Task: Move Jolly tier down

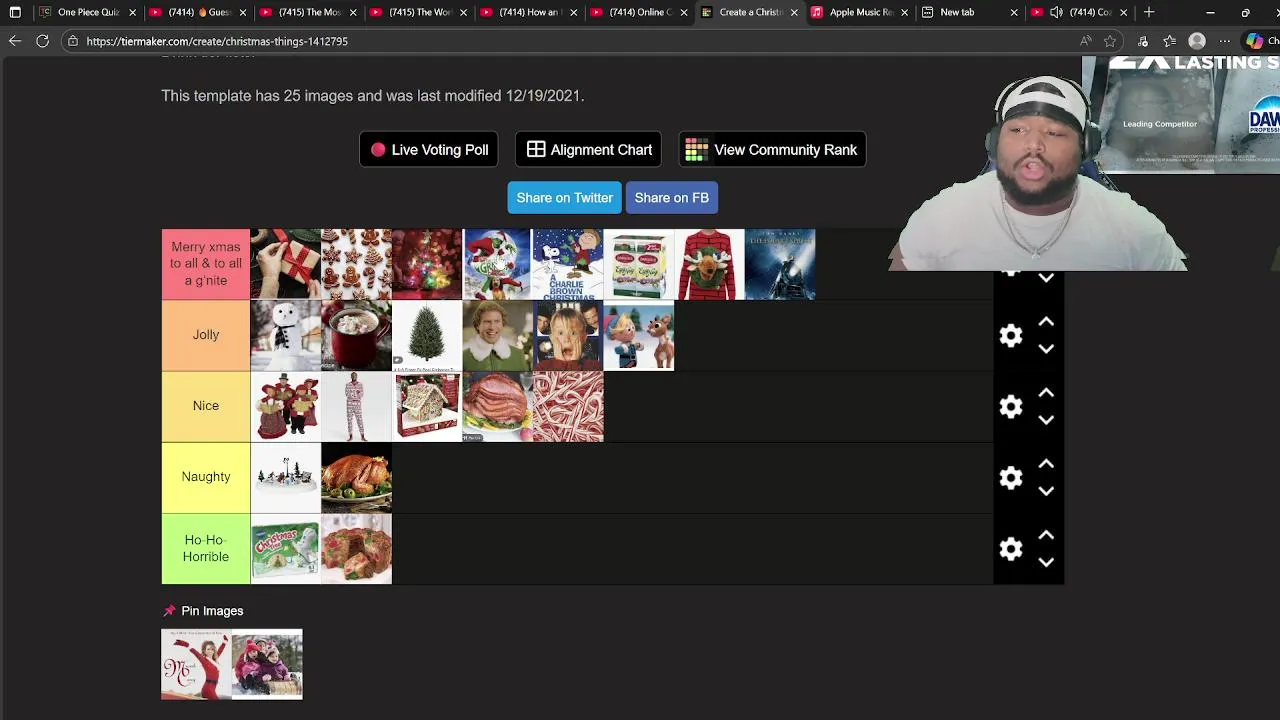Action: (x=1046, y=349)
